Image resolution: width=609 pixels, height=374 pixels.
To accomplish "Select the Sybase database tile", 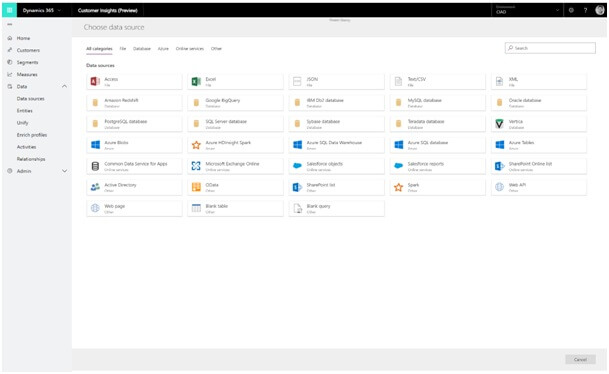I will click(x=336, y=124).
